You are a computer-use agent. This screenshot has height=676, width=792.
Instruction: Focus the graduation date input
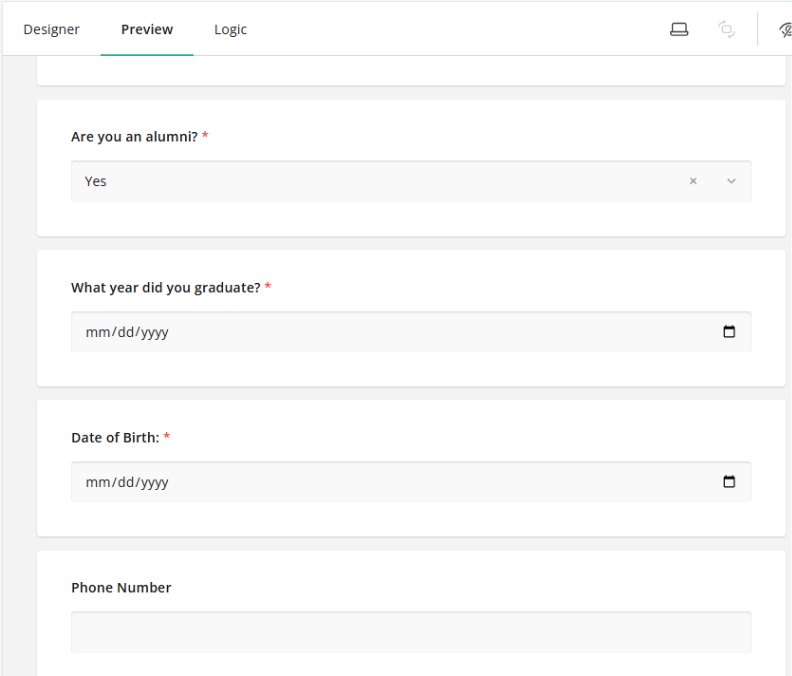click(411, 332)
